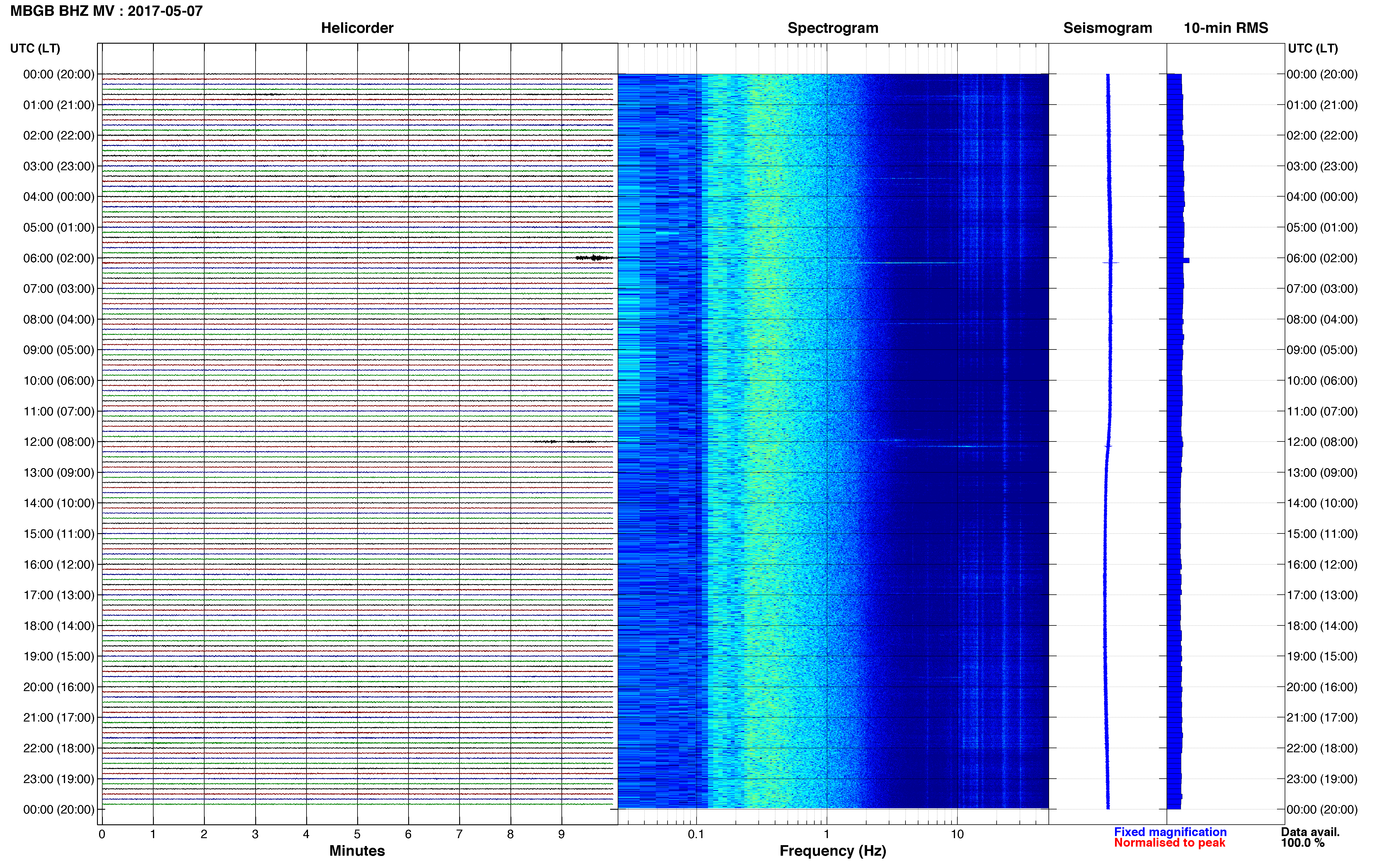The image size is (1389, 868).
Task: Click right time label '15:00 (11:00)'
Action: [1322, 534]
